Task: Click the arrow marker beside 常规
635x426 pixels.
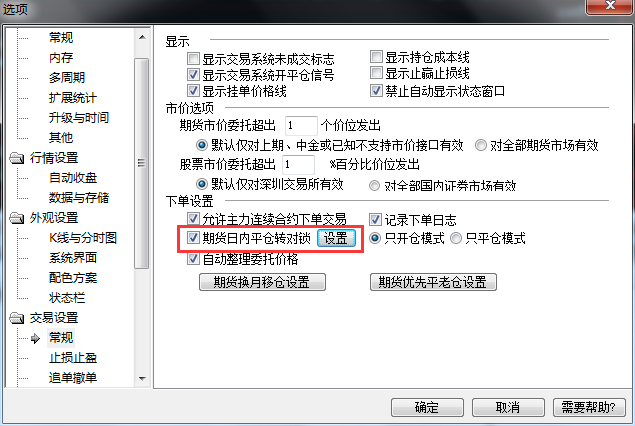Action: point(35,338)
